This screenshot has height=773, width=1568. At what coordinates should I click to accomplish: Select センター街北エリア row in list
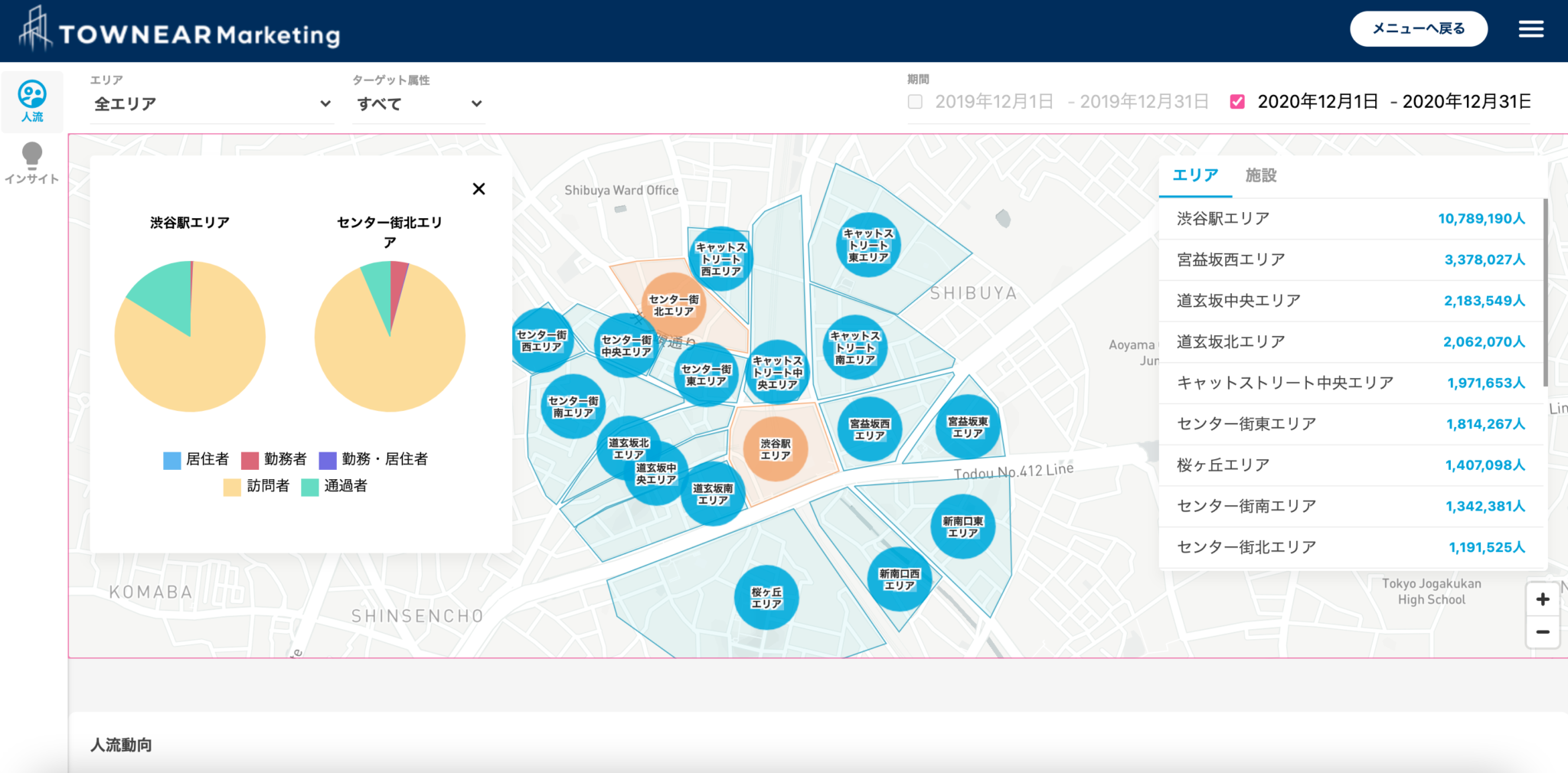[1351, 547]
